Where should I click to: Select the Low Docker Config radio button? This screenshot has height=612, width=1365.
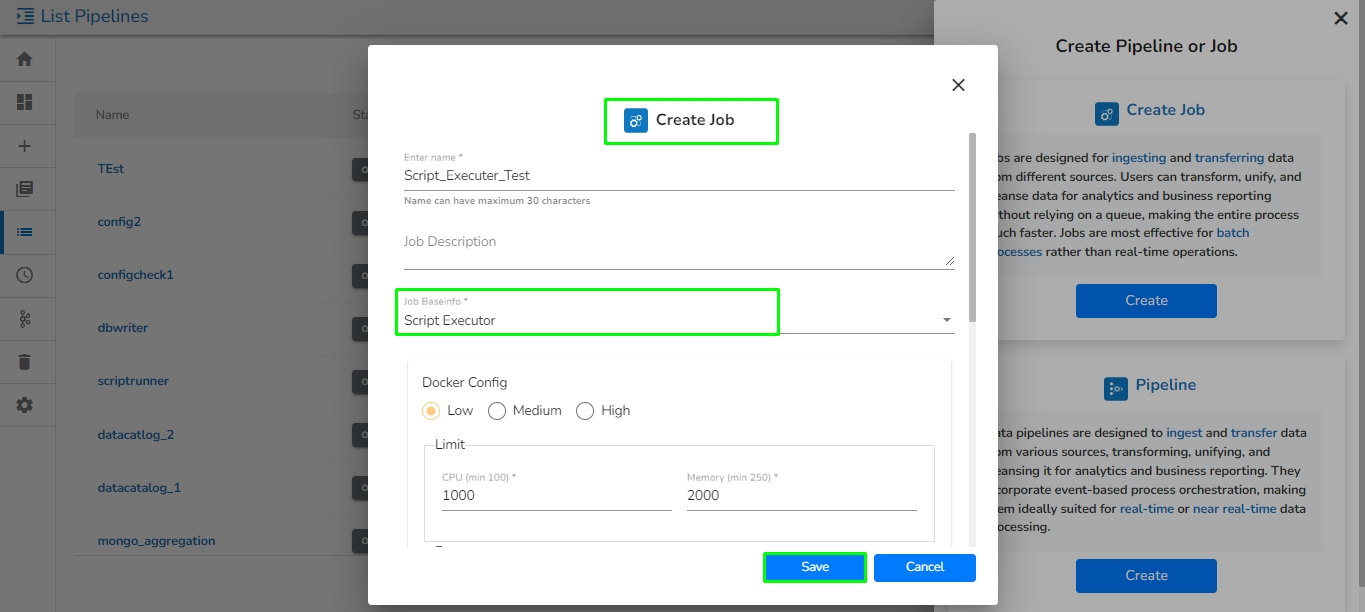point(431,411)
